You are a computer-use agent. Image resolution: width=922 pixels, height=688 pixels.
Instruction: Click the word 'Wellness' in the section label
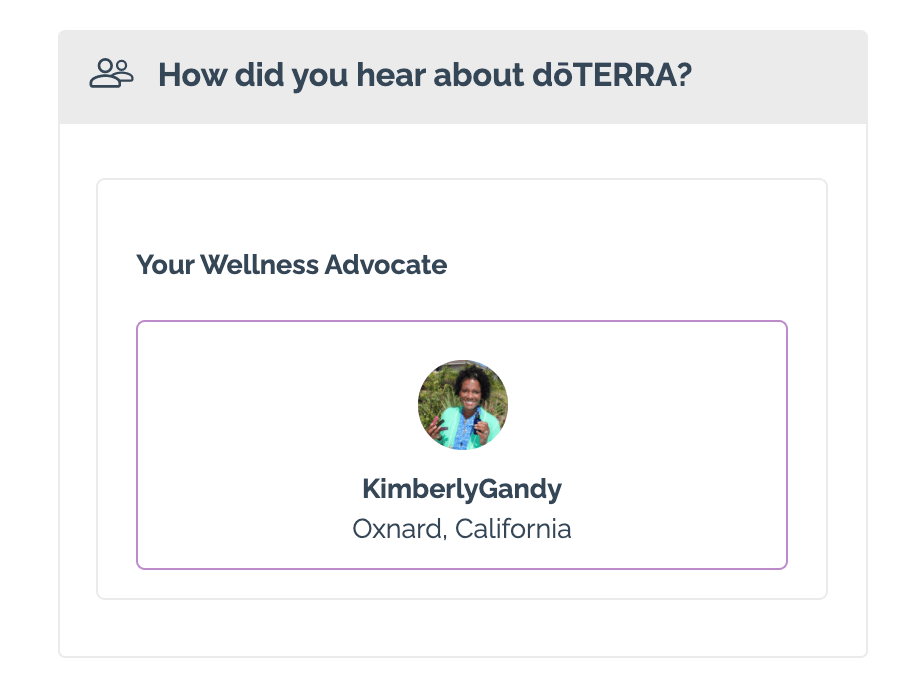259,265
